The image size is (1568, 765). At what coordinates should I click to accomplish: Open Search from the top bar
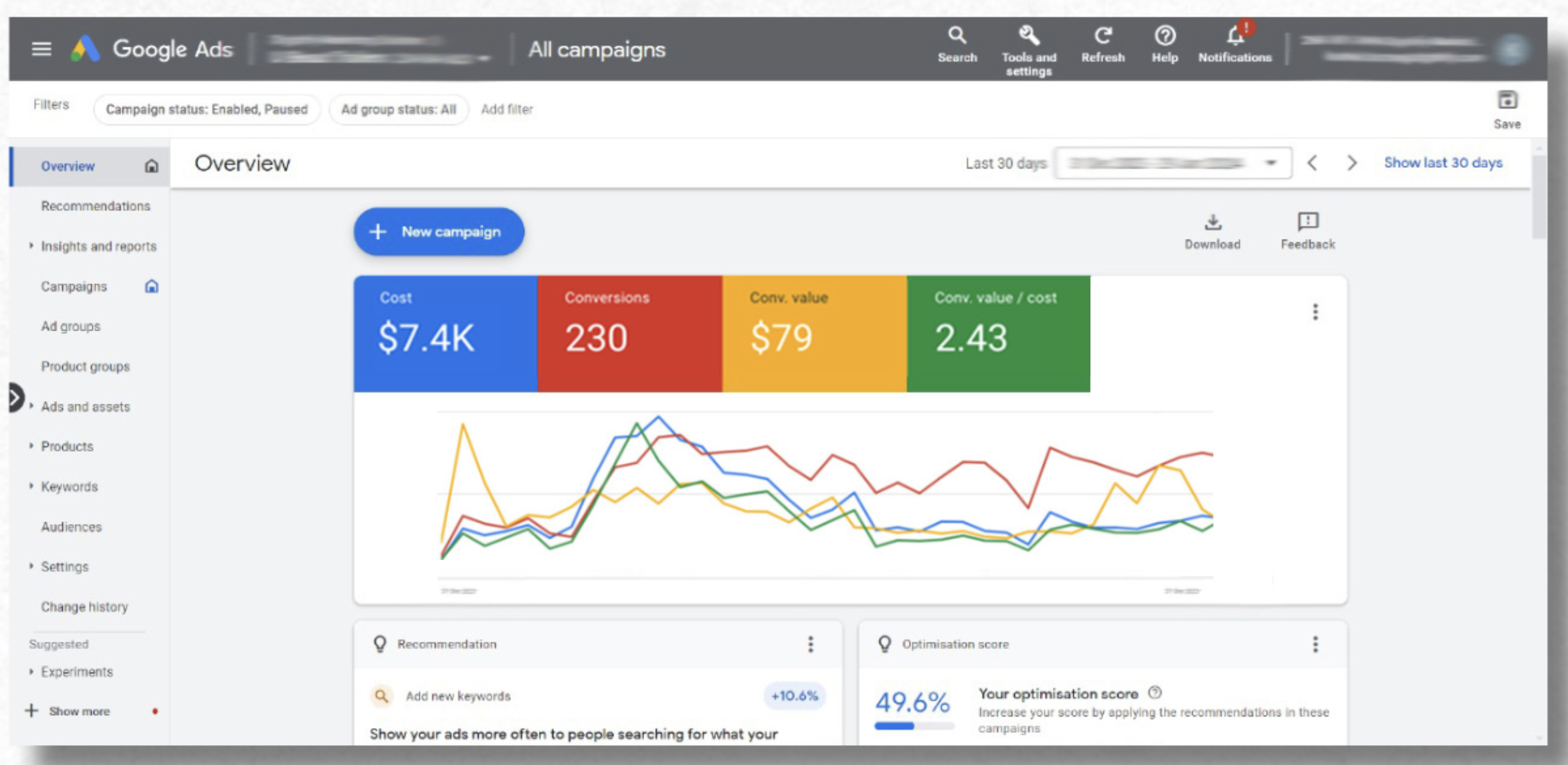pyautogui.click(x=957, y=45)
